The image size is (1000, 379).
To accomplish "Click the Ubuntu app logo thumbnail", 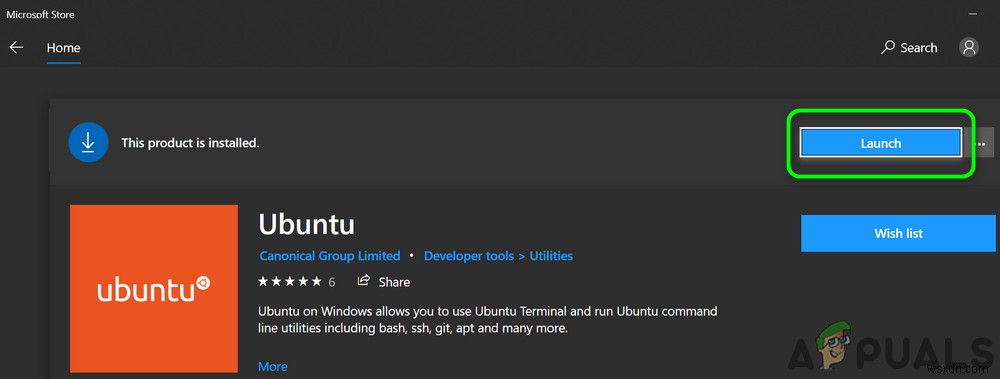I will (154, 288).
